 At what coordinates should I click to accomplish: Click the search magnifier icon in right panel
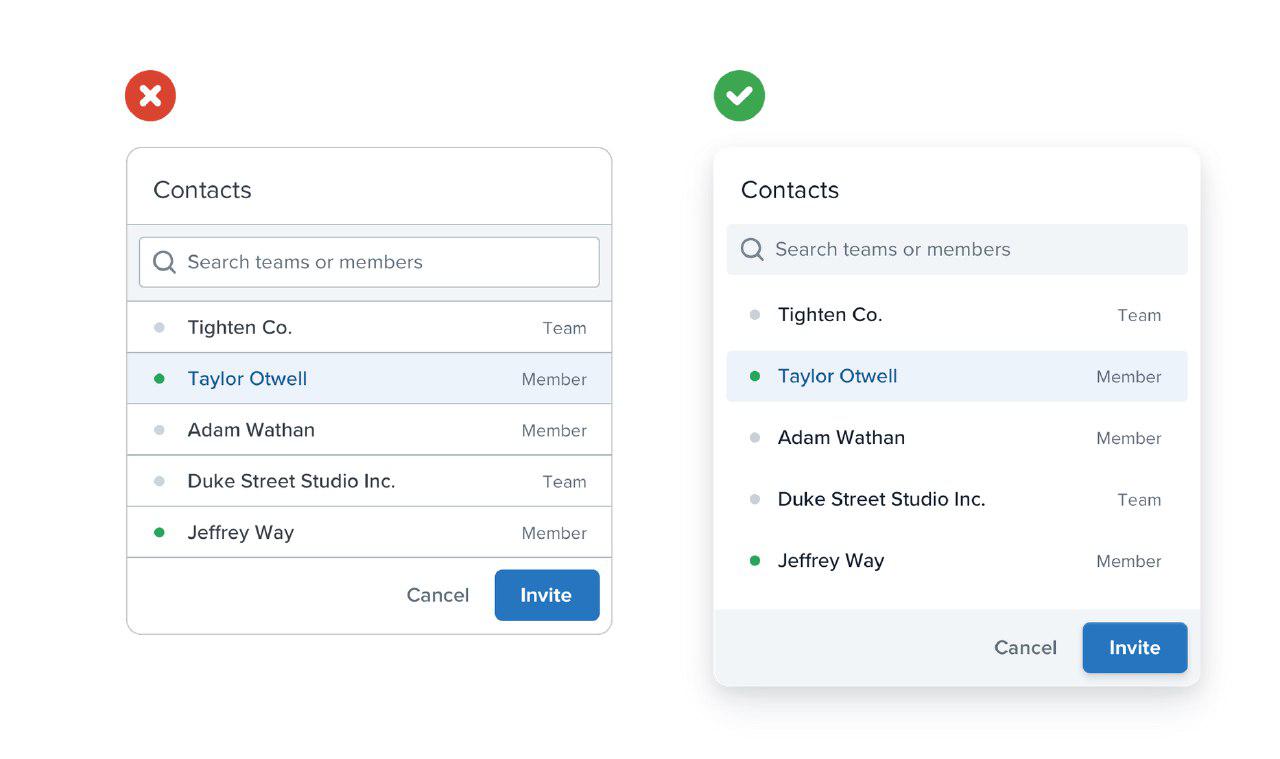(x=752, y=249)
